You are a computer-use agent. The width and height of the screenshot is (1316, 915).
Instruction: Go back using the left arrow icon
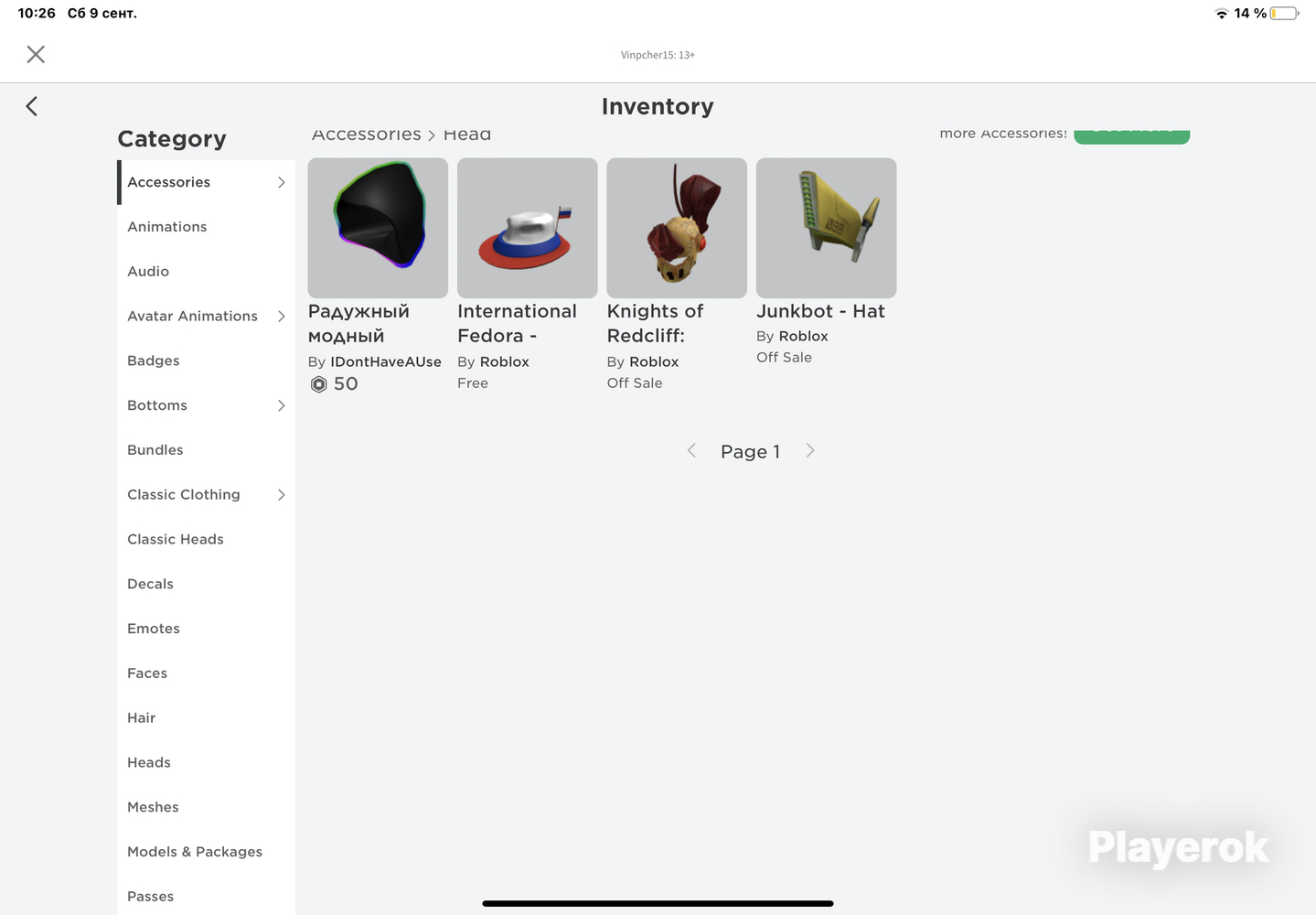[x=32, y=106]
